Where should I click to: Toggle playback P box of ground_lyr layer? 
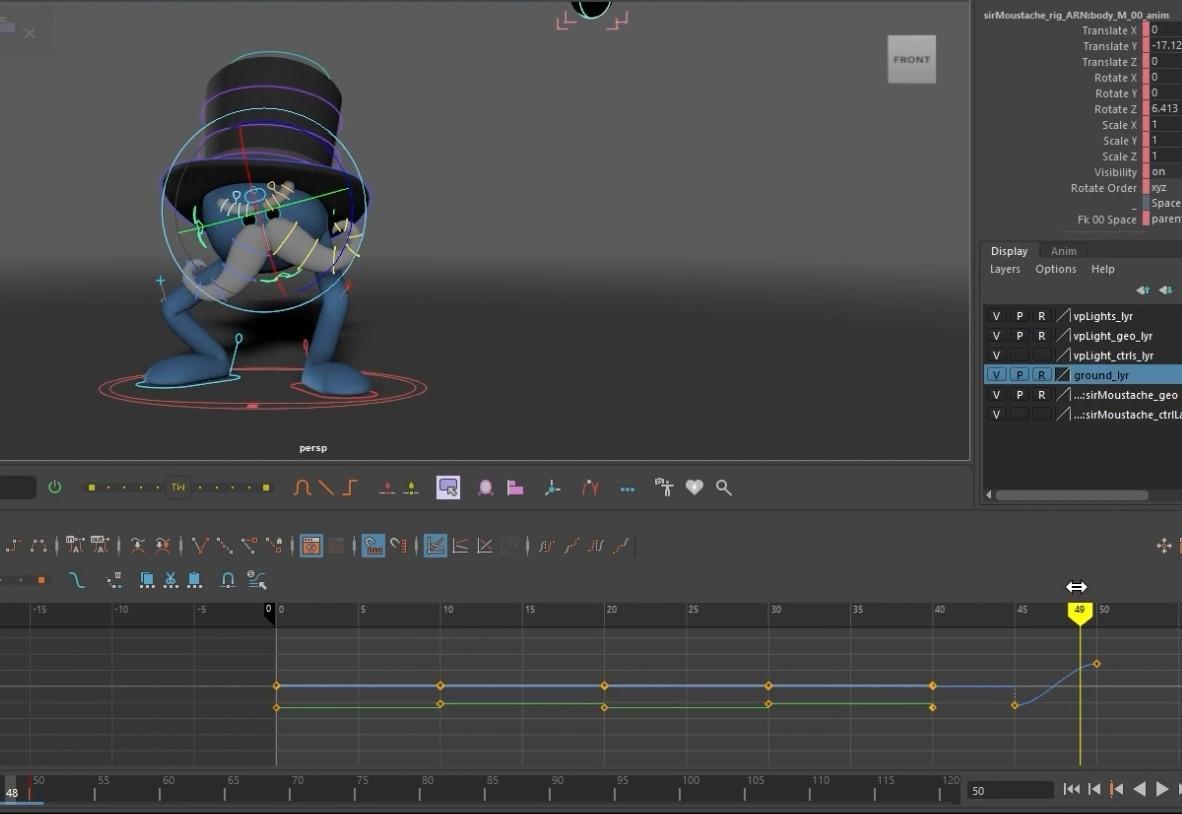coord(1019,375)
